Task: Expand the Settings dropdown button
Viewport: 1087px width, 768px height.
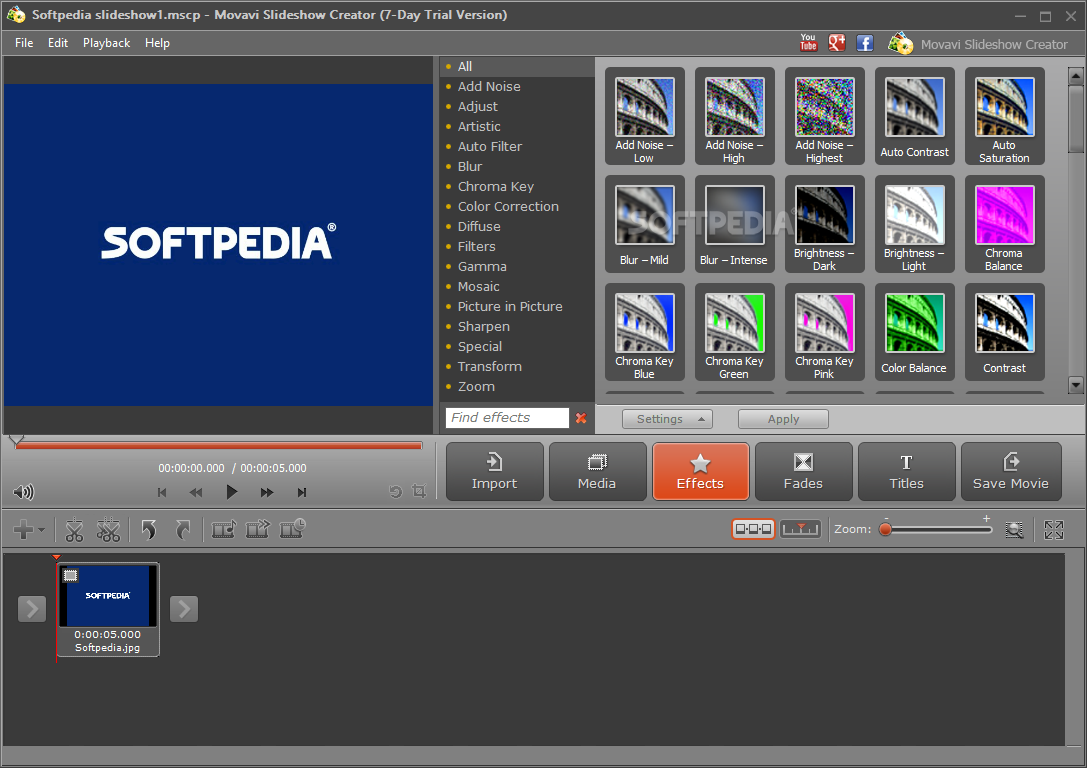Action: pos(667,419)
